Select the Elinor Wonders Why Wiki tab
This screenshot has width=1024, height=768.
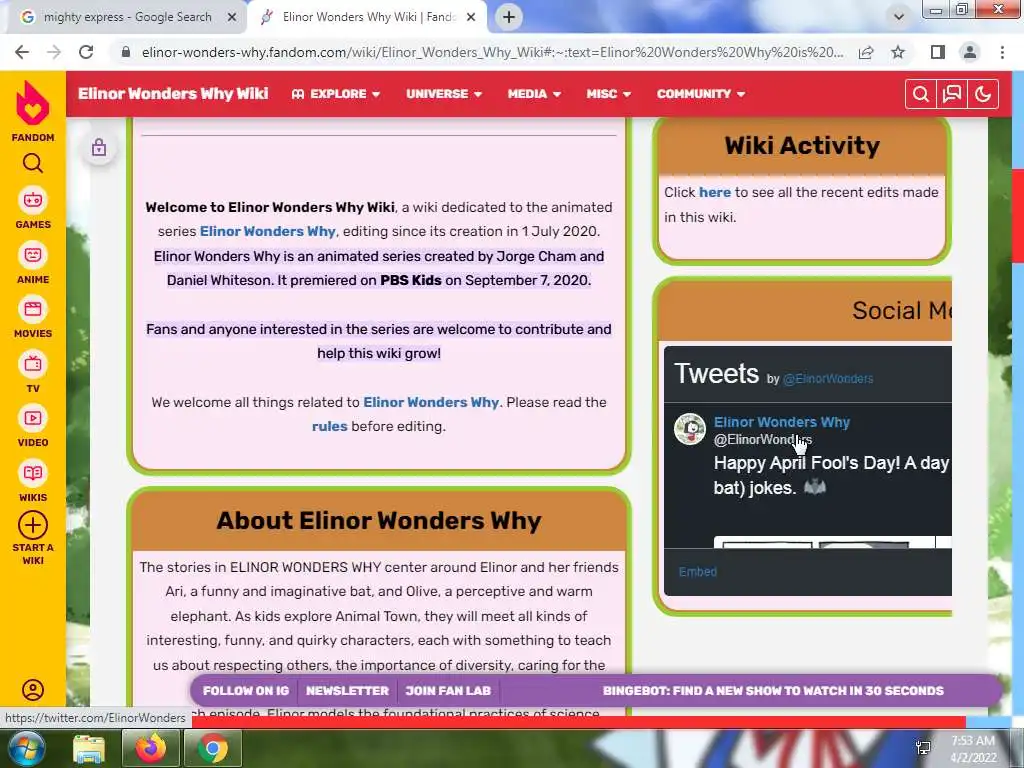369,18
